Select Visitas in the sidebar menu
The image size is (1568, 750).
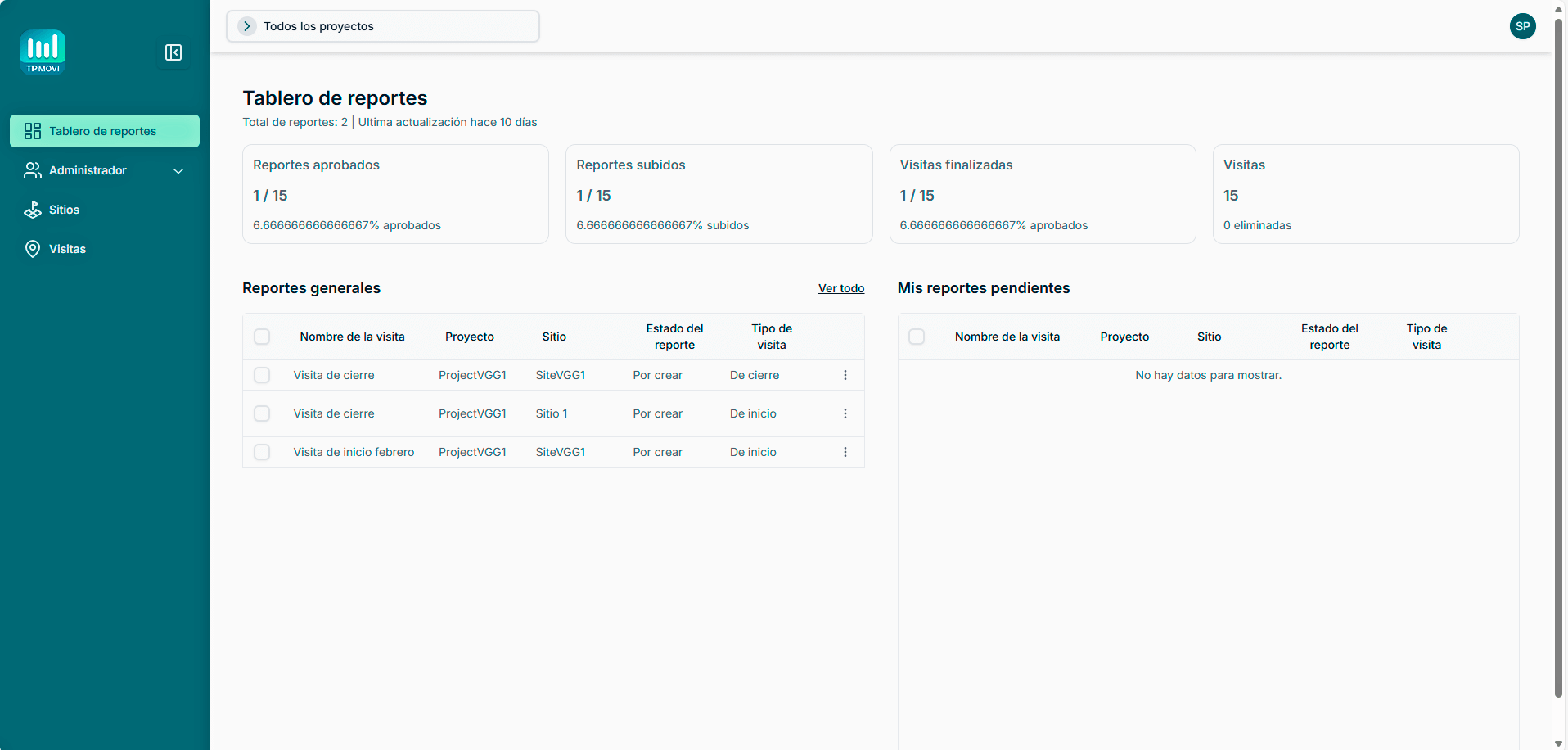67,249
